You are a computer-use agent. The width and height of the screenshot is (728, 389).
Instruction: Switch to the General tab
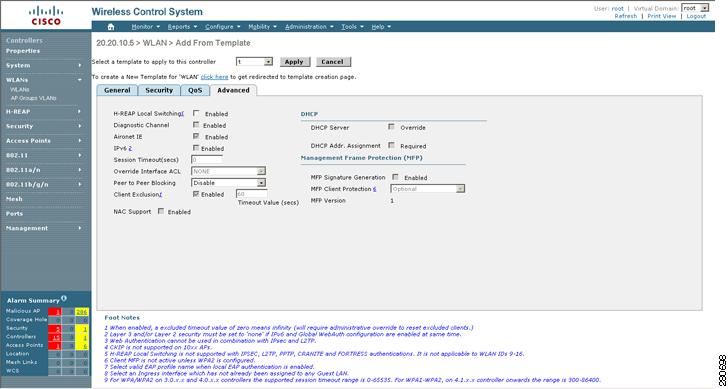pos(117,90)
